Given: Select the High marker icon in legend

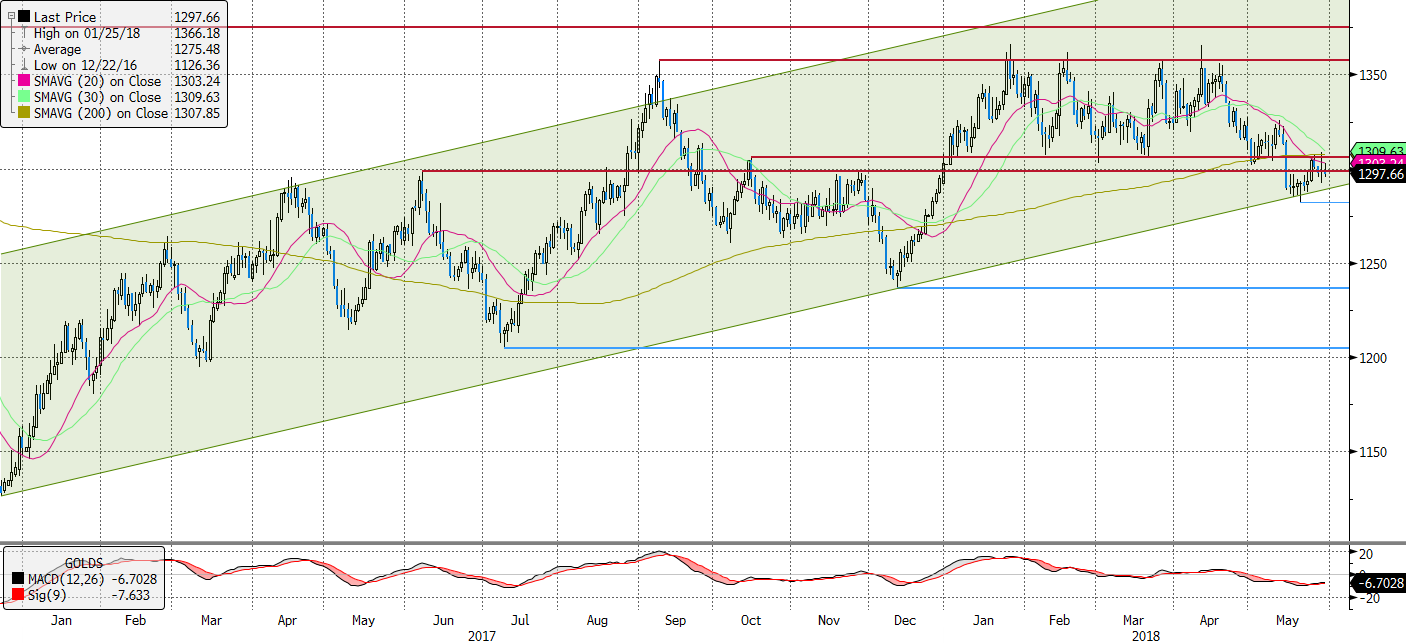Looking at the screenshot, I should click(x=24, y=33).
